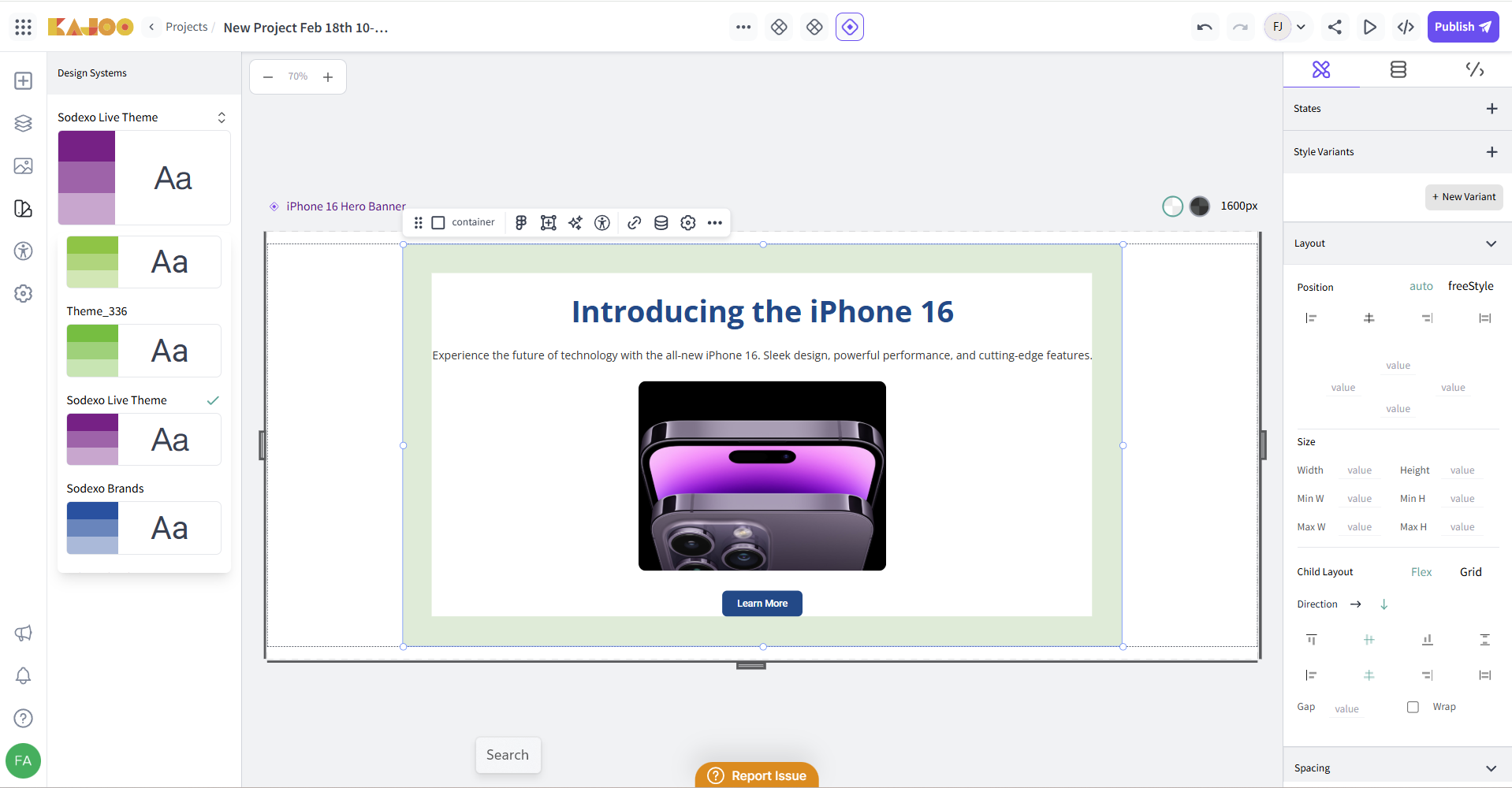The image size is (1512, 788).
Task: Collapse the Layout section
Action: point(1492,243)
